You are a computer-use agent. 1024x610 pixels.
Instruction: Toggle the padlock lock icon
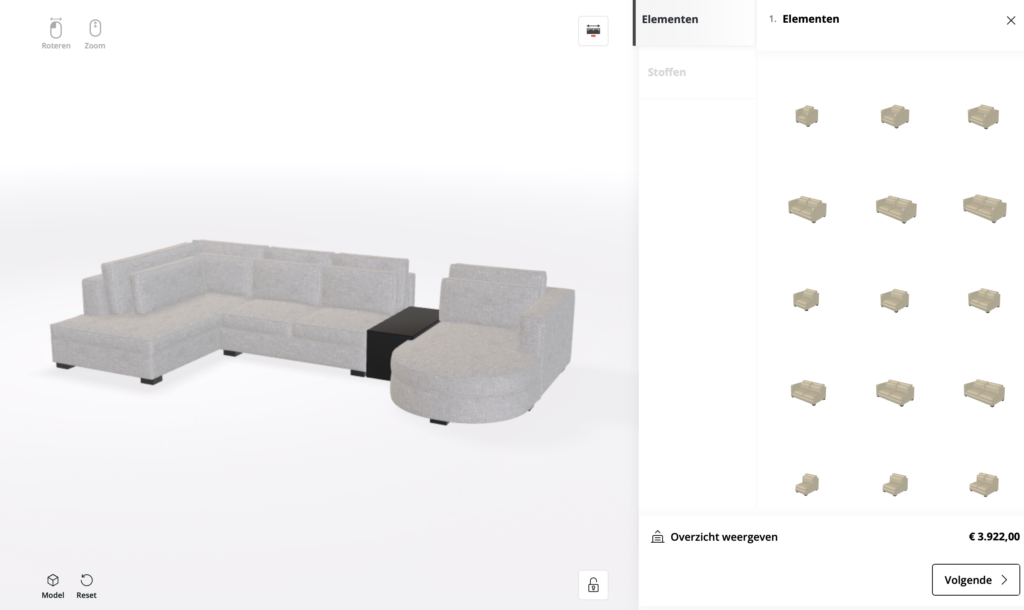tap(593, 585)
